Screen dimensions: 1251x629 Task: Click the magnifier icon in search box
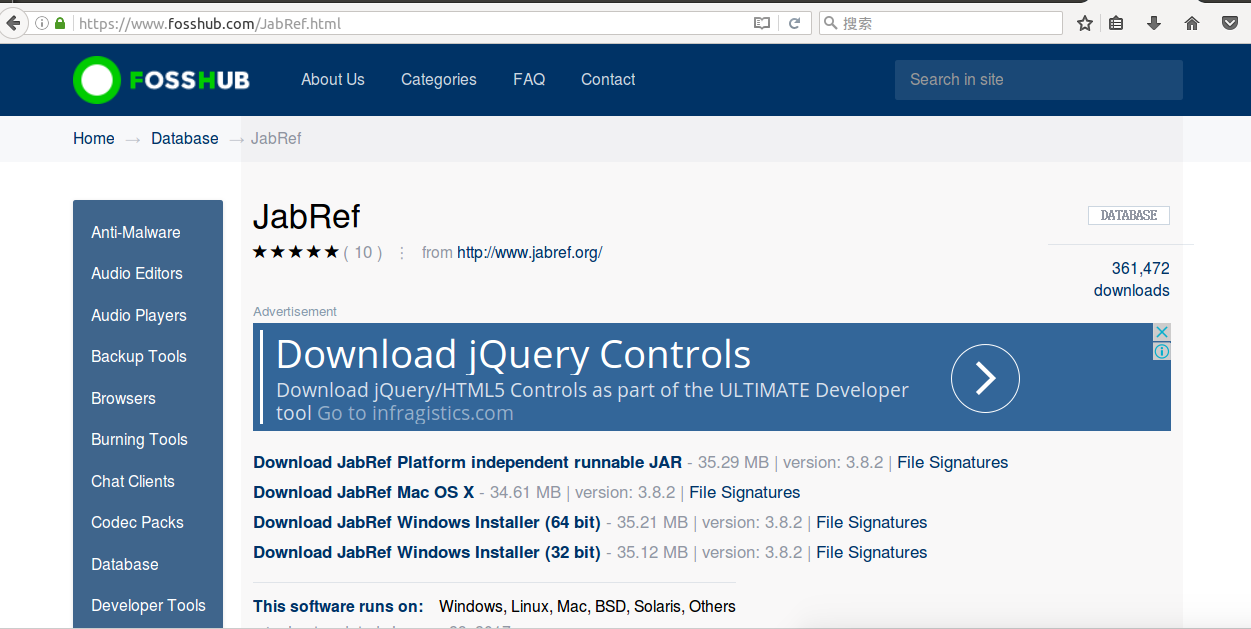pos(830,23)
